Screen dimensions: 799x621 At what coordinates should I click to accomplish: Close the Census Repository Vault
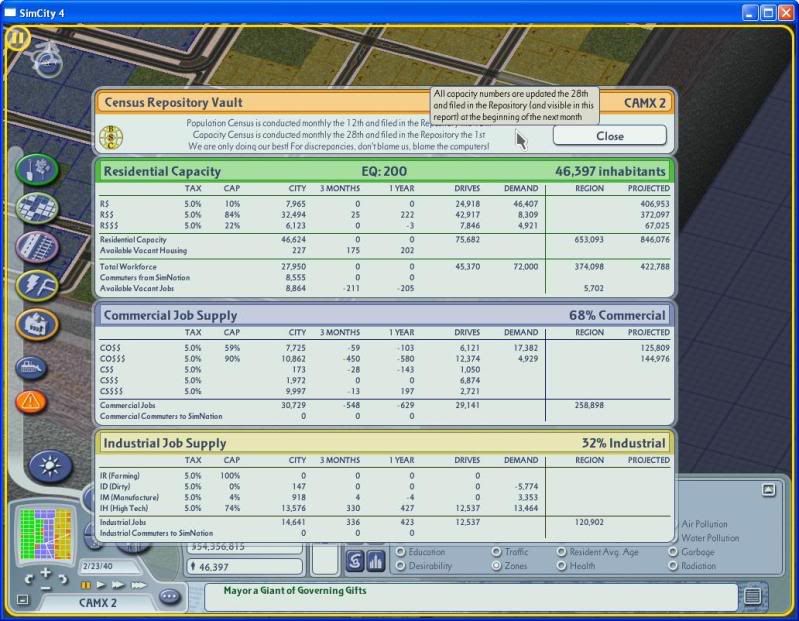point(610,136)
